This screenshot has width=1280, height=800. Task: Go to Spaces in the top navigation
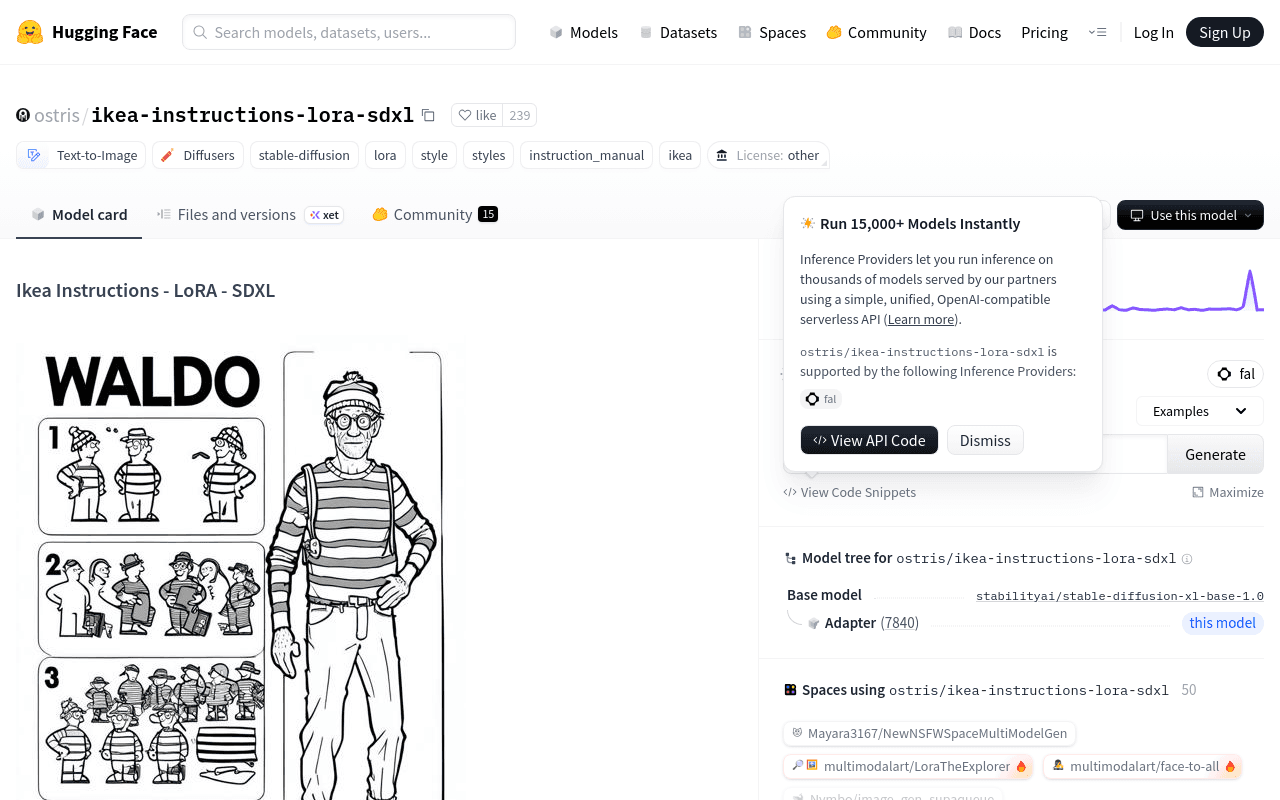pos(772,32)
